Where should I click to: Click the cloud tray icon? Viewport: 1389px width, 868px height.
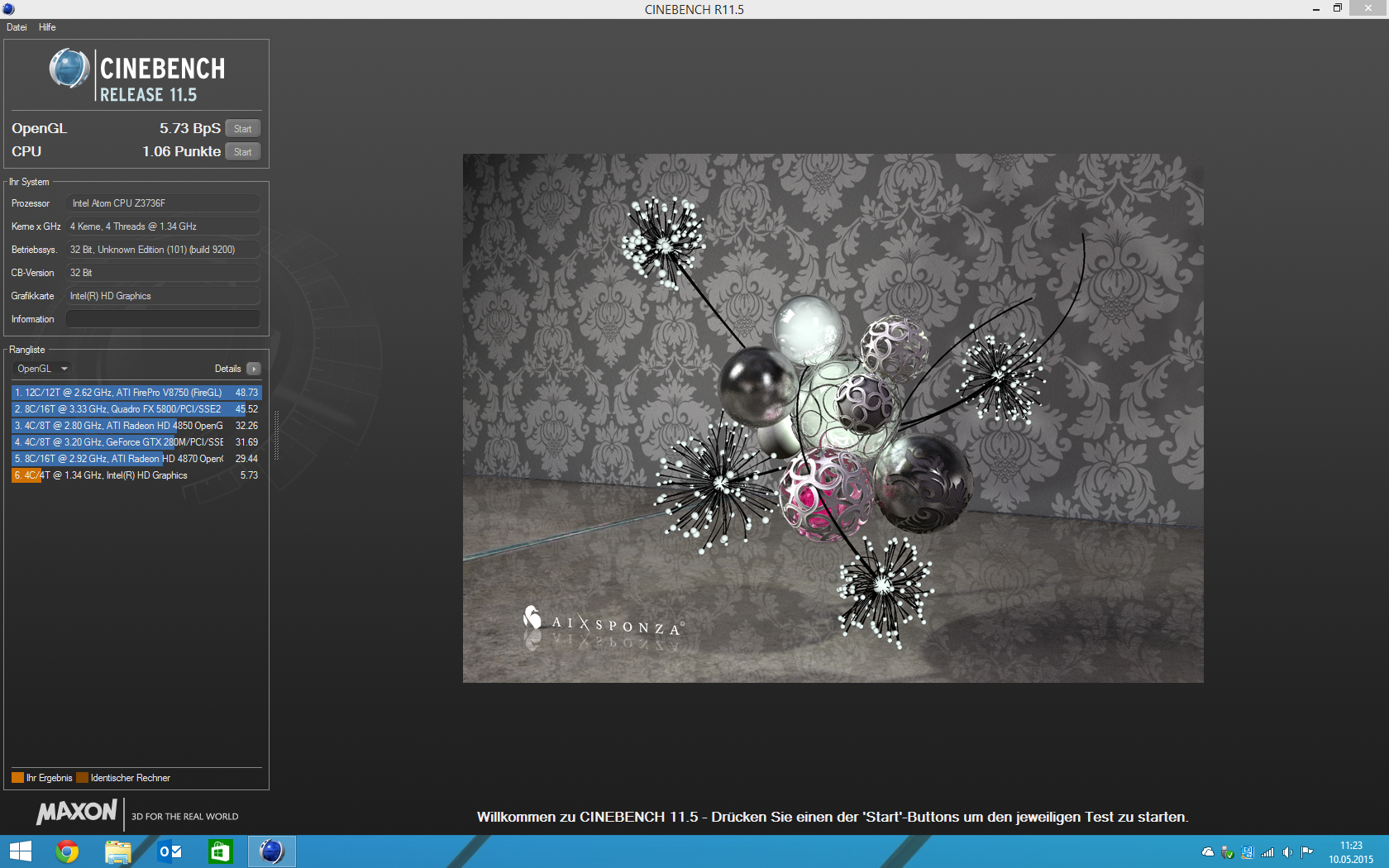coord(1208,852)
